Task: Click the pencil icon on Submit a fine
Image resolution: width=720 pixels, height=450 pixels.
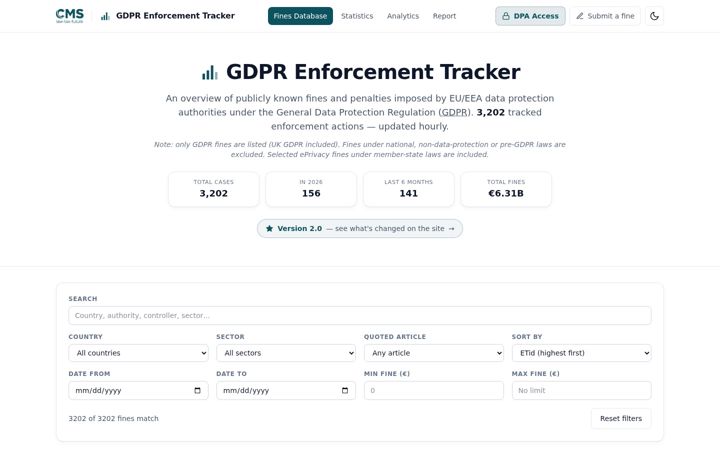Action: 580,16
